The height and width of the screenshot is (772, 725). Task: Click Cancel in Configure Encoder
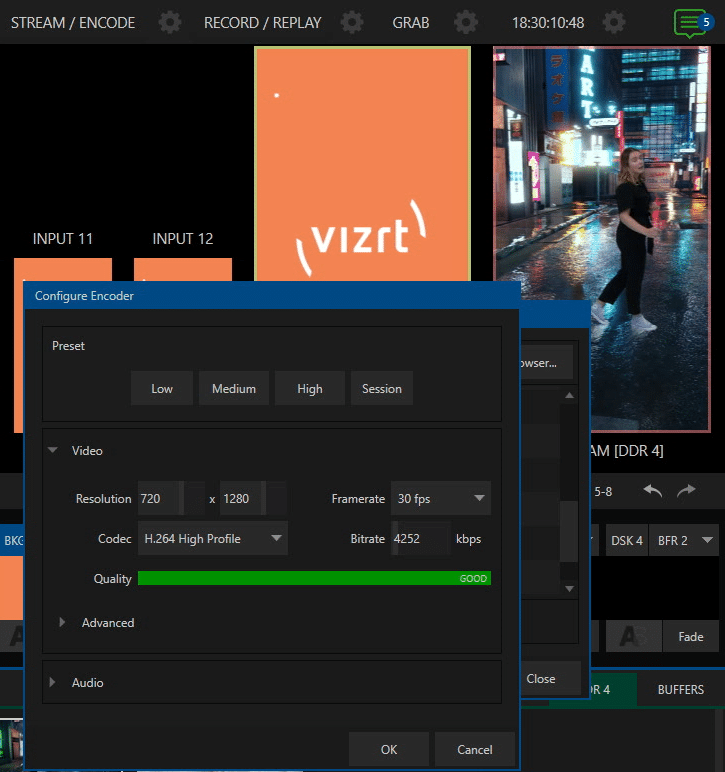point(475,749)
